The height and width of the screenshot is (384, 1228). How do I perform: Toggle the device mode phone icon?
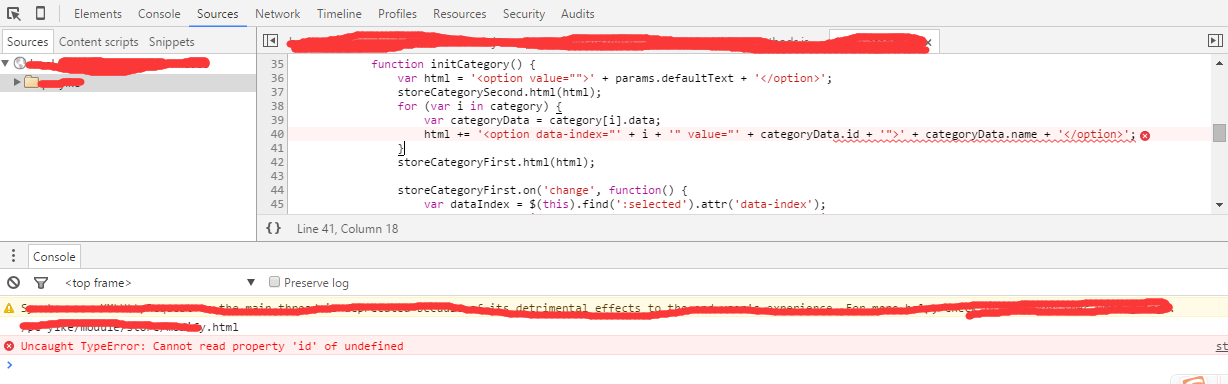tap(40, 14)
